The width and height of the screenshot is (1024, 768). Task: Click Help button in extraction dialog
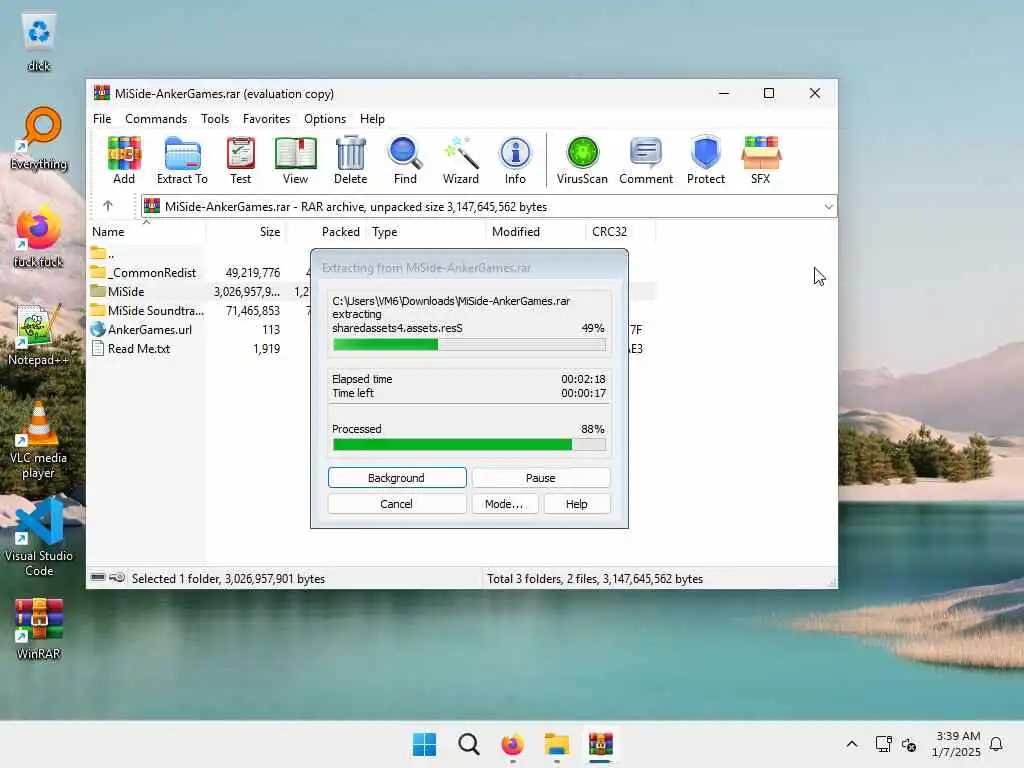coord(577,504)
